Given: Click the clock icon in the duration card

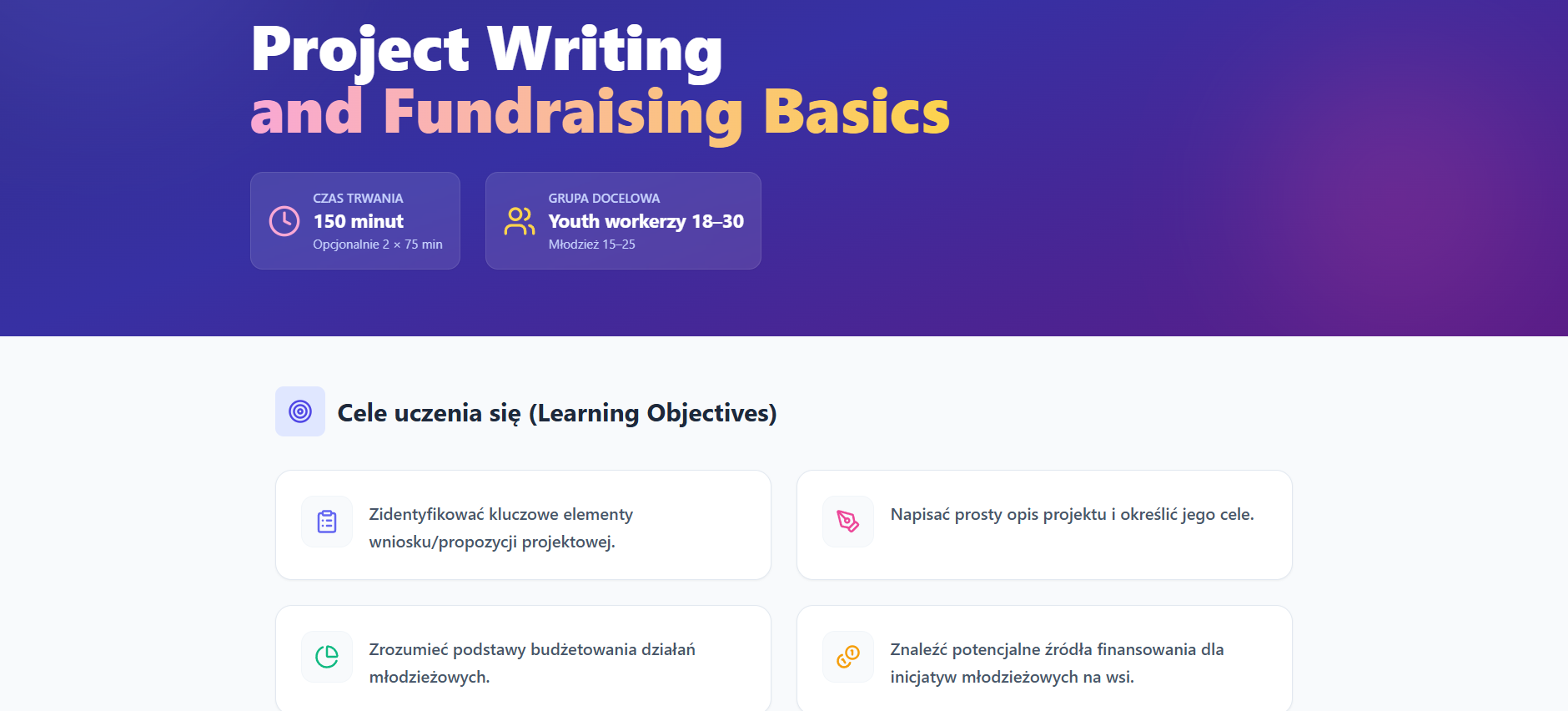Looking at the screenshot, I should [284, 221].
